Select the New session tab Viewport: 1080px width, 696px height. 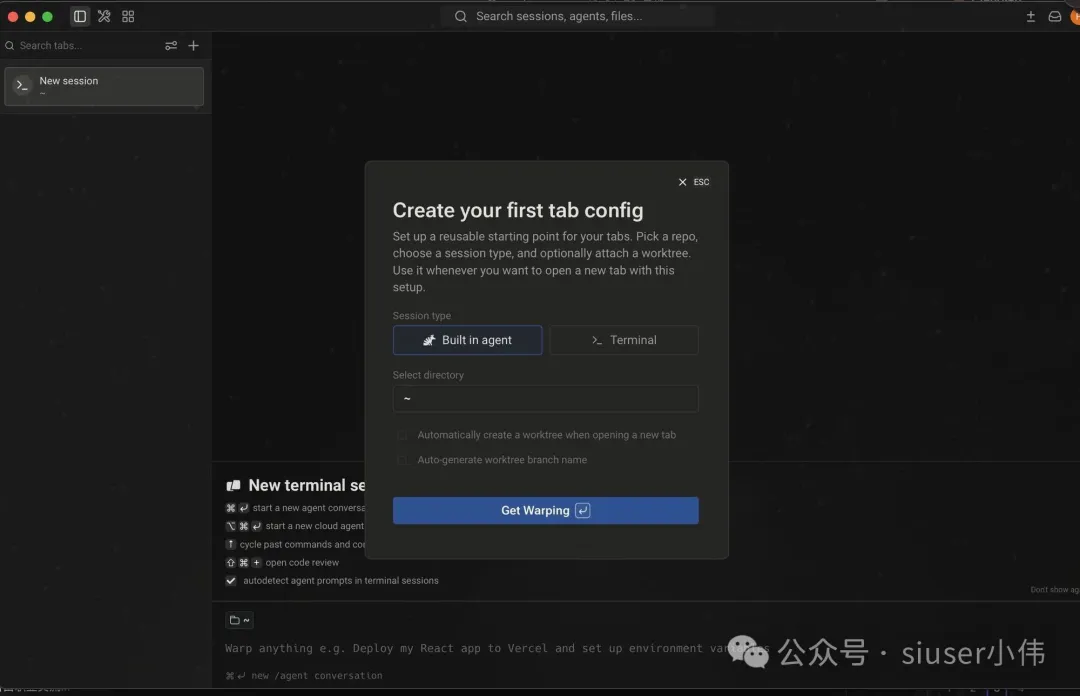(x=104, y=86)
